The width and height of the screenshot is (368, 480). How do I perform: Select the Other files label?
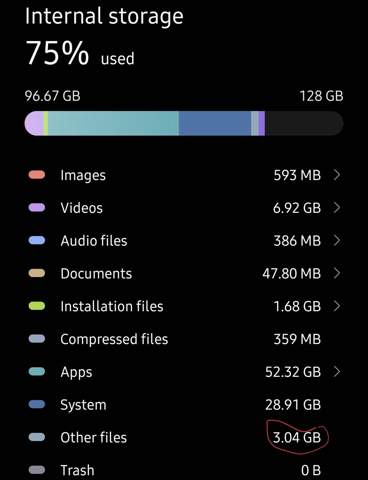point(94,437)
